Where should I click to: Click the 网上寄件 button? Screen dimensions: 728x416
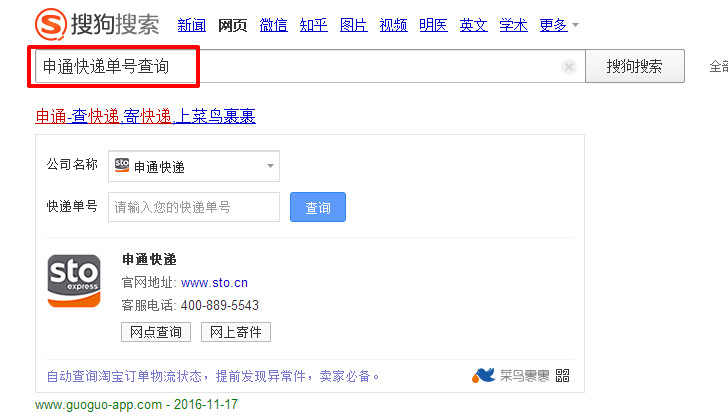point(236,332)
